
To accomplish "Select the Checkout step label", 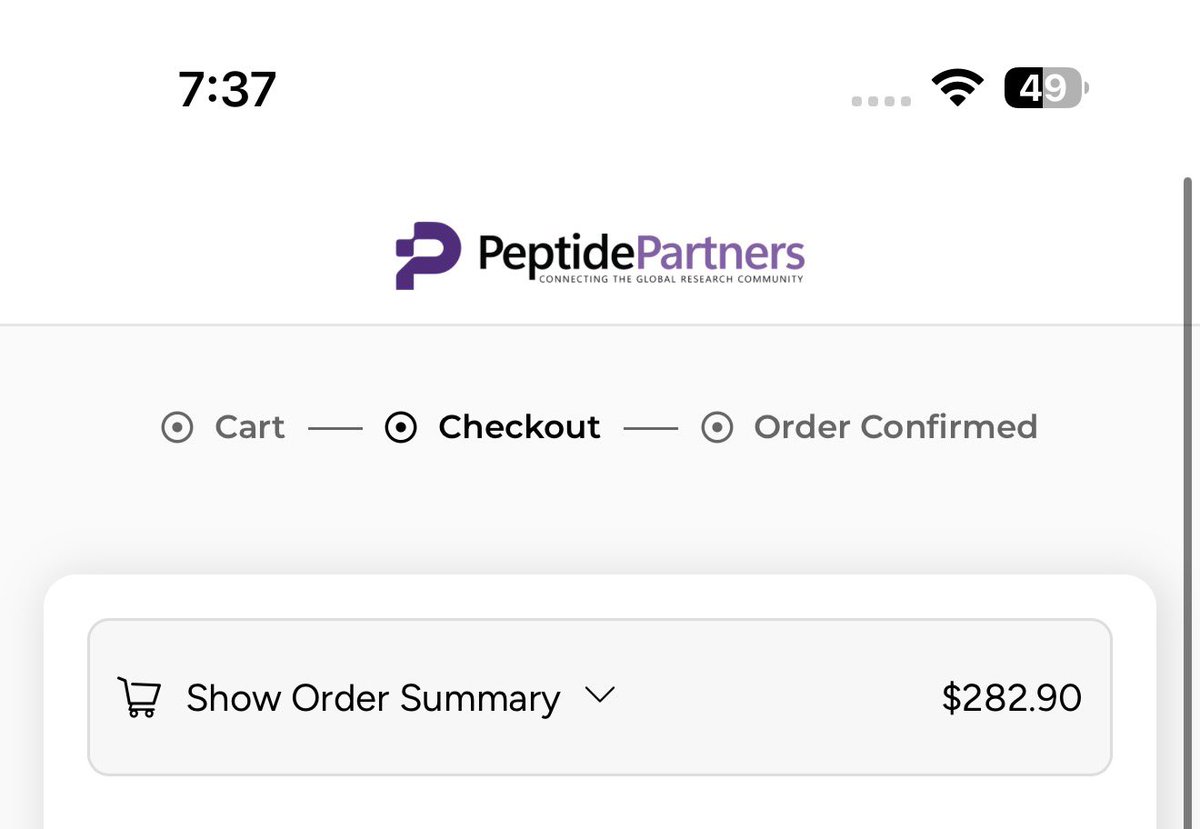I will 519,427.
